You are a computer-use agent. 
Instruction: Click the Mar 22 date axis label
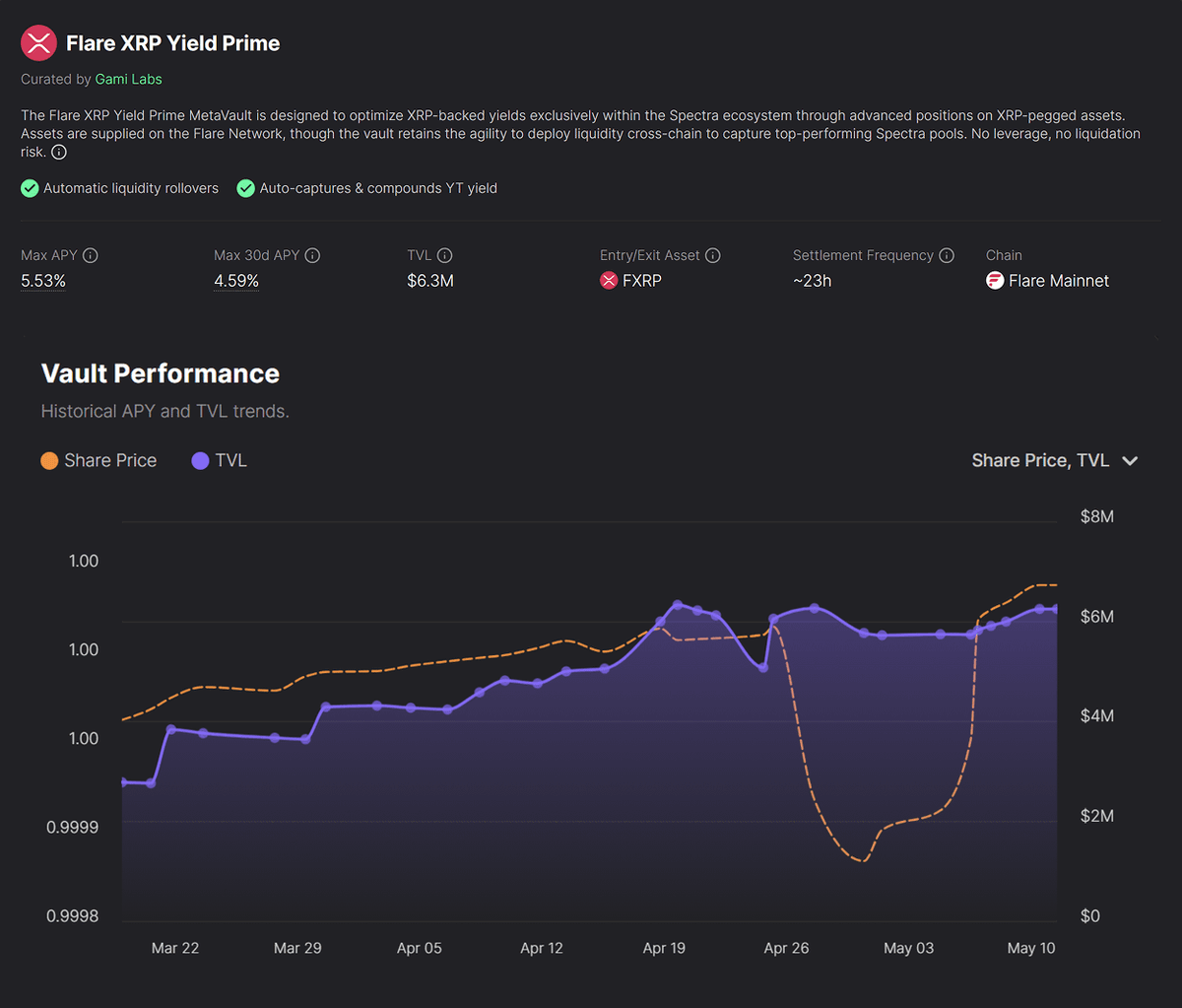(x=175, y=948)
